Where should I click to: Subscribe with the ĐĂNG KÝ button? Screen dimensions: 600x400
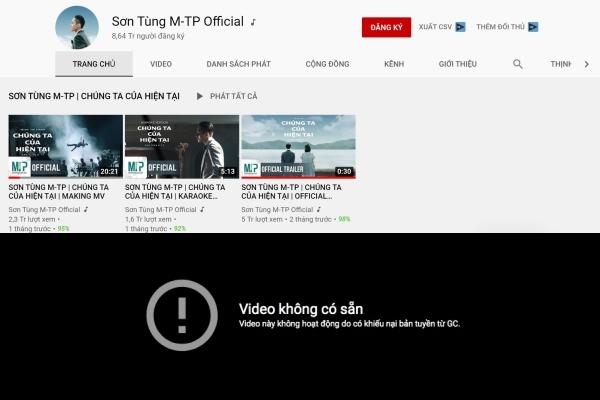pyautogui.click(x=386, y=27)
